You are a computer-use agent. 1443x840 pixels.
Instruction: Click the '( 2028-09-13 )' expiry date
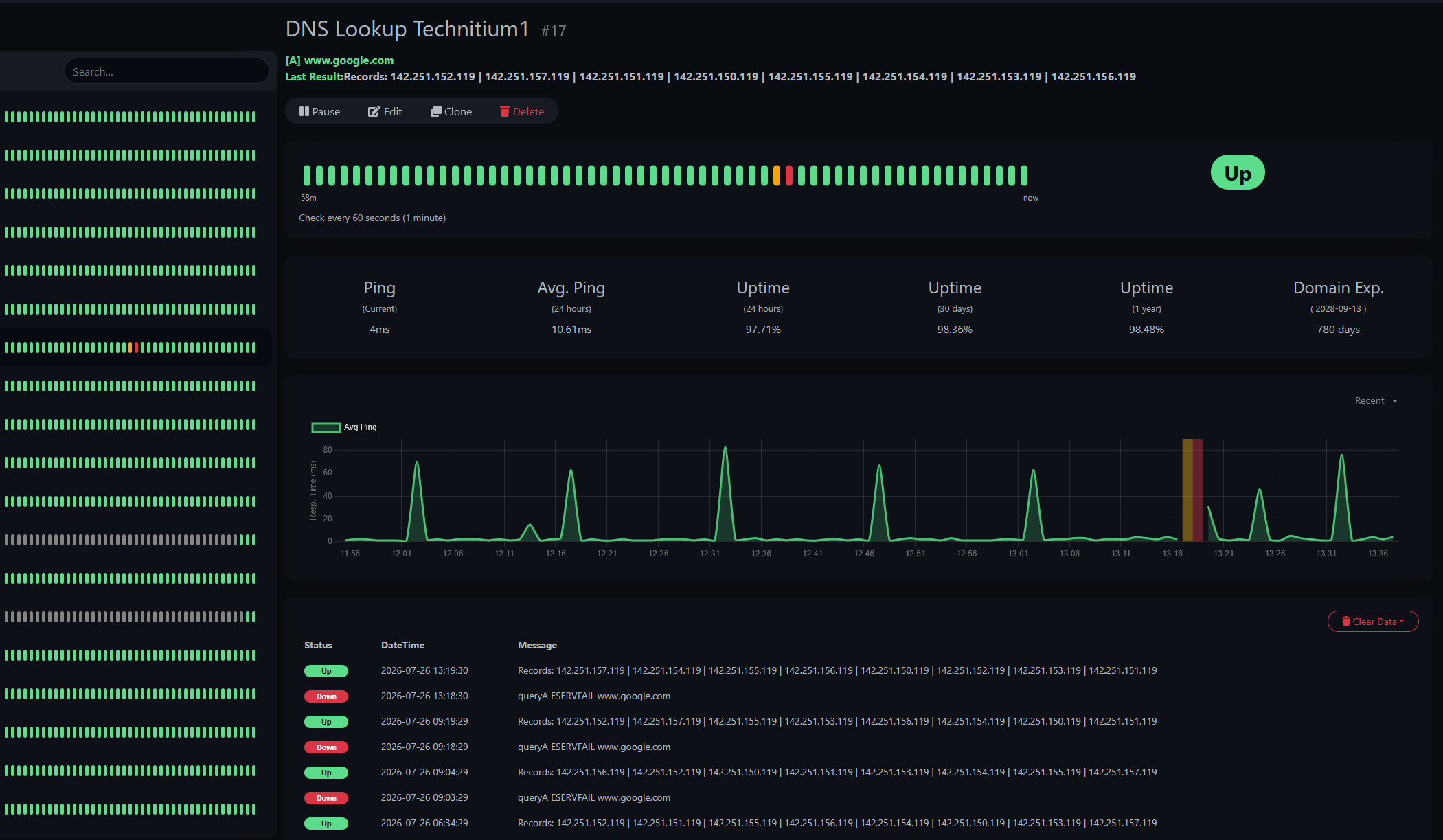(x=1338, y=309)
